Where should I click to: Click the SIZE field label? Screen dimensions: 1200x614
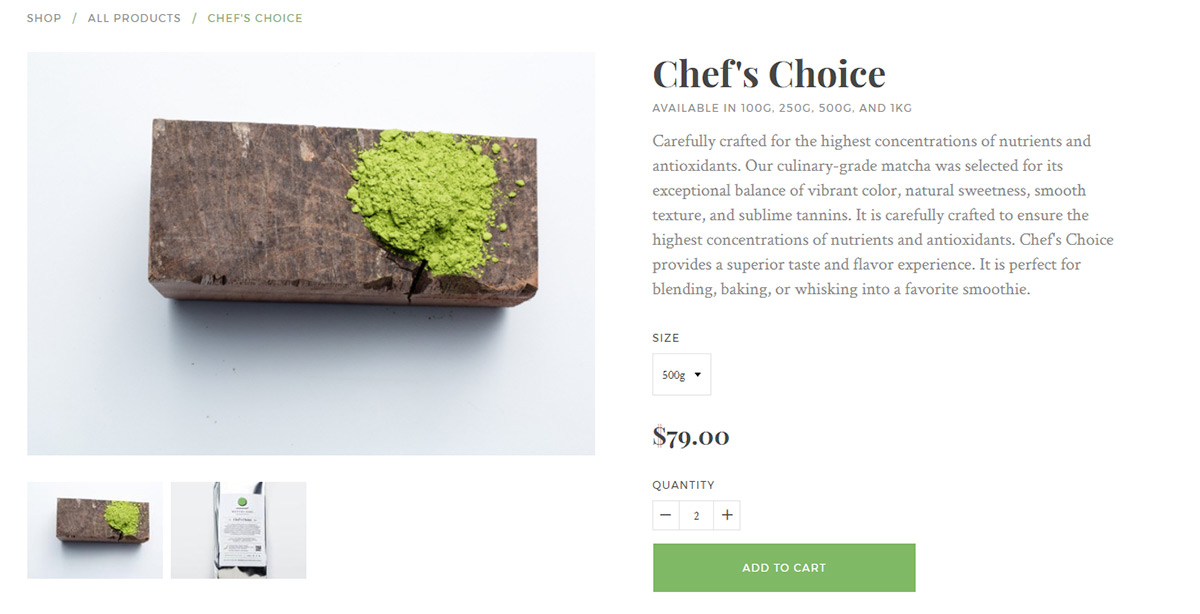[x=665, y=338]
